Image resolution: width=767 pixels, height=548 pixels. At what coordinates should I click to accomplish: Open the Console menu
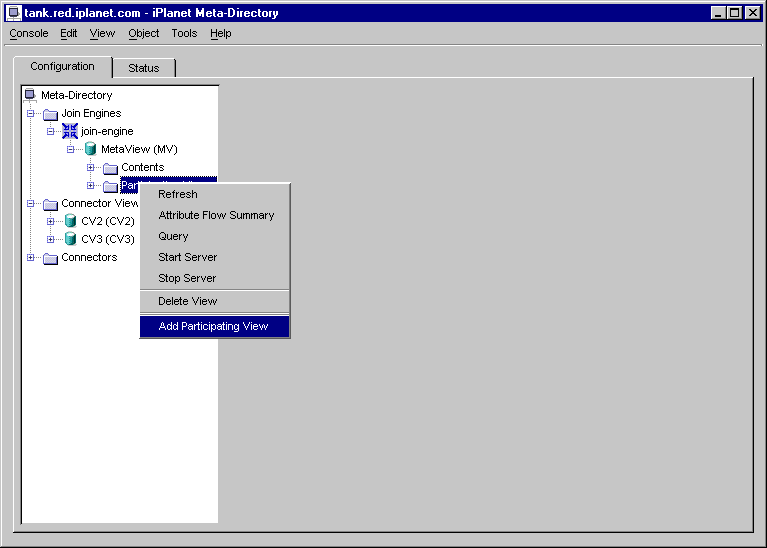pyautogui.click(x=29, y=33)
